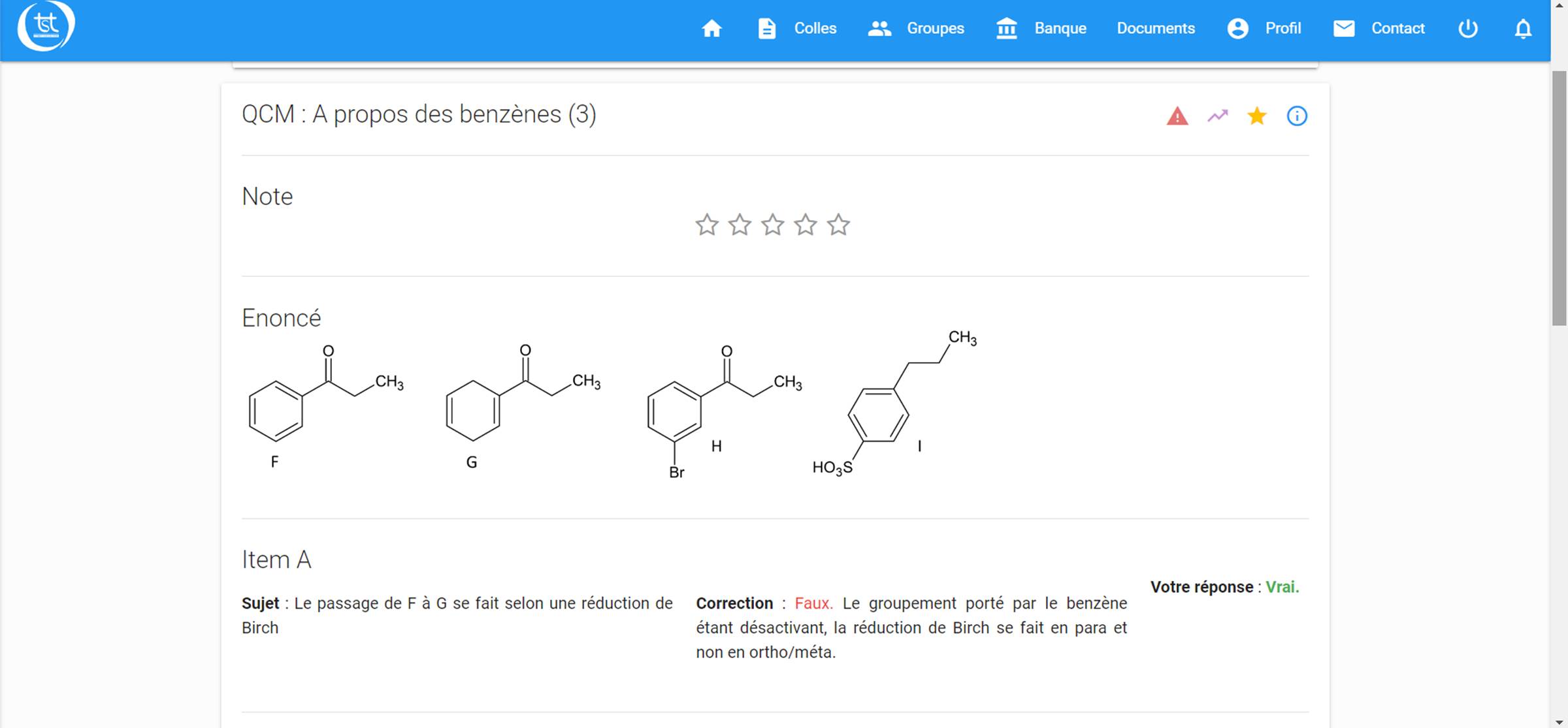Click the TST logo
This screenshot has height=728, width=1568.
pos(46,26)
